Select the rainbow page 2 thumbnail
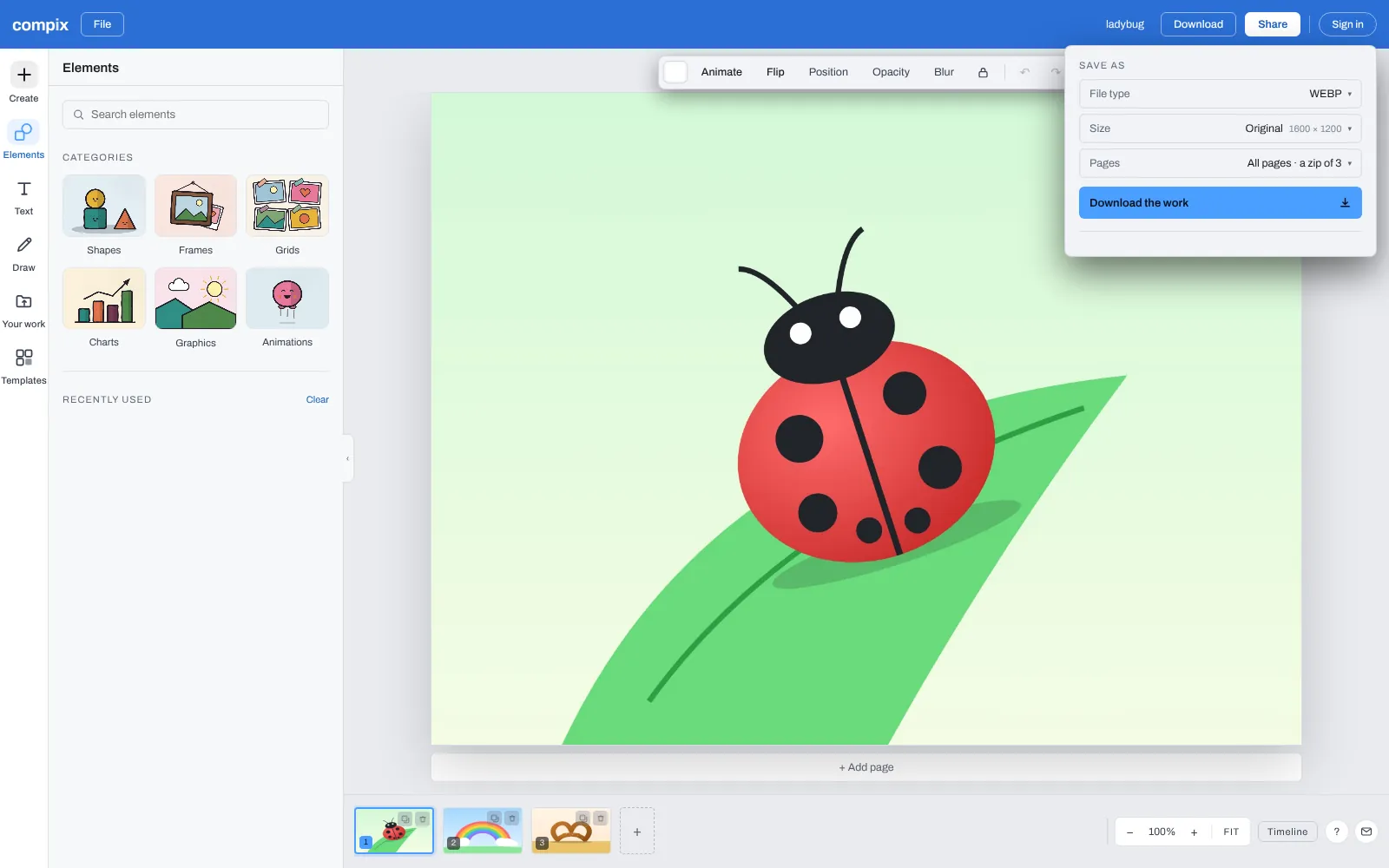This screenshot has height=868, width=1389. click(x=483, y=831)
